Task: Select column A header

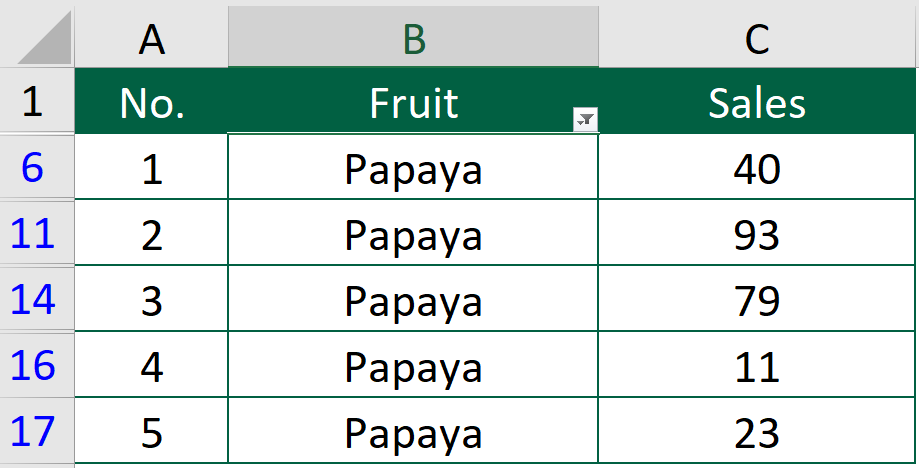Action: (x=151, y=36)
